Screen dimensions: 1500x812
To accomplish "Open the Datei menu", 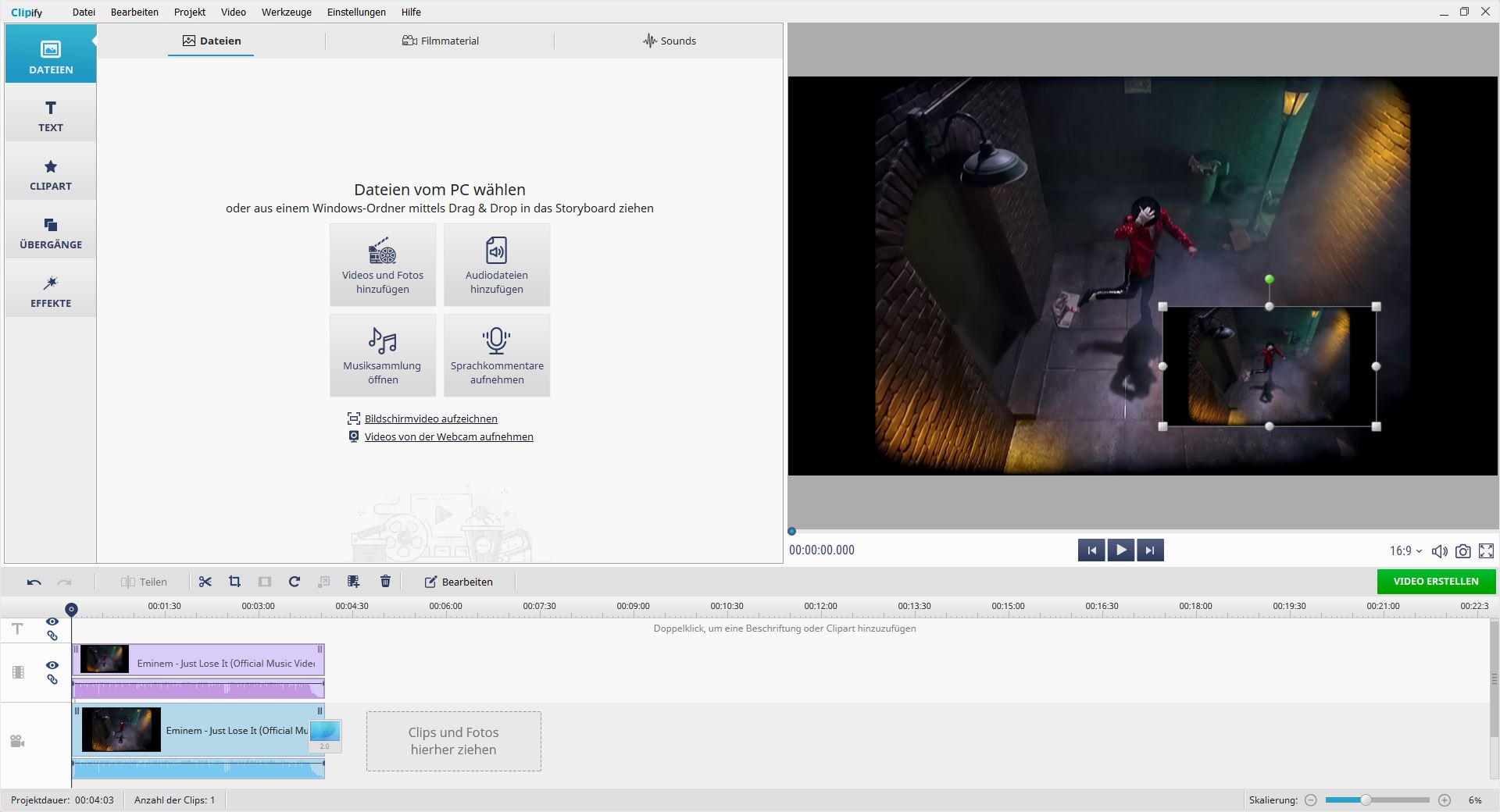I will pyautogui.click(x=84, y=12).
